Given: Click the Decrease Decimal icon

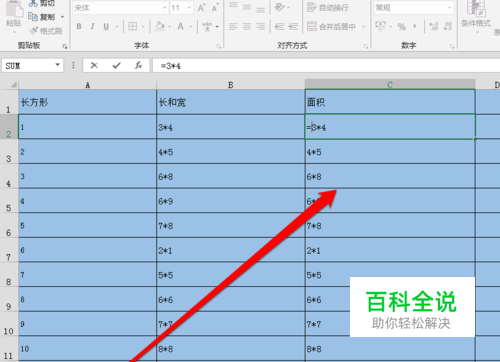Looking at the screenshot, I should pyautogui.click(x=448, y=26).
